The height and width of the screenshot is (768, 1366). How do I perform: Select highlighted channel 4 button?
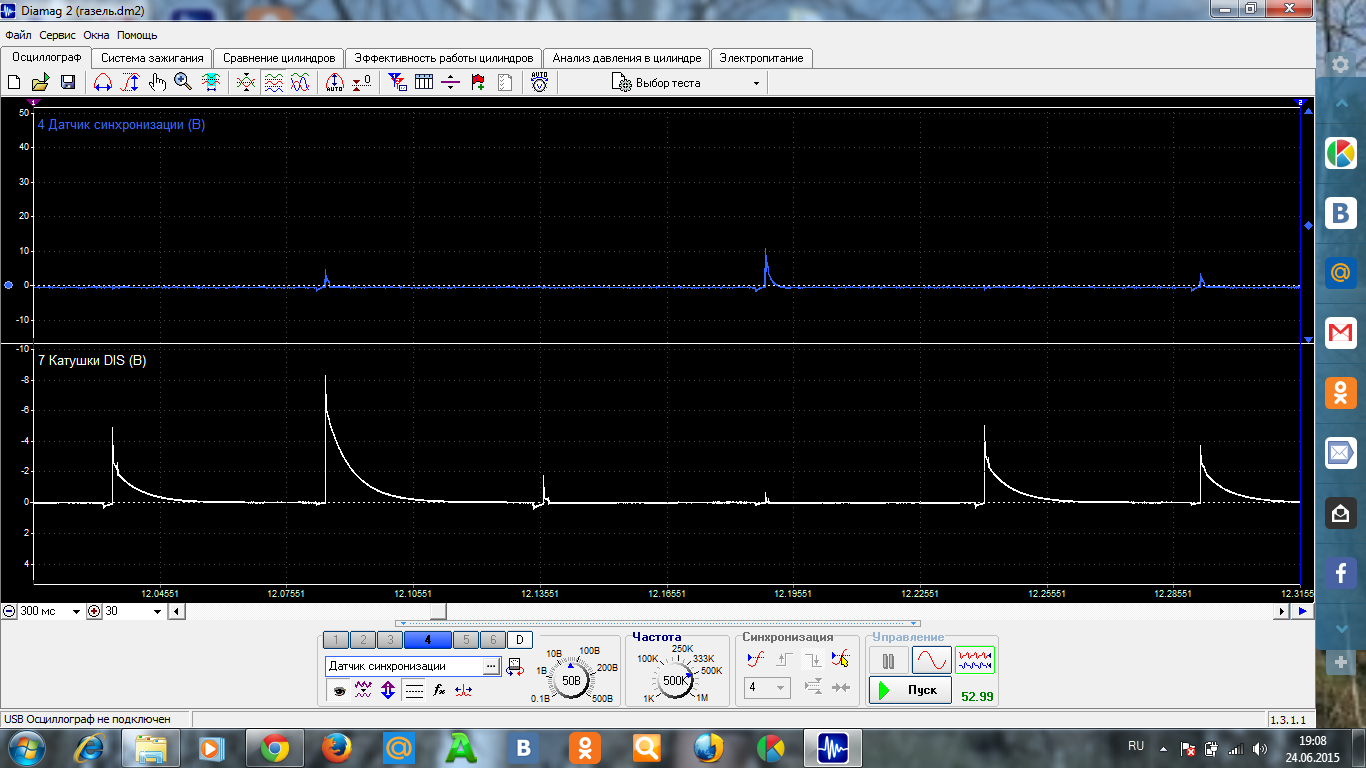click(x=427, y=640)
